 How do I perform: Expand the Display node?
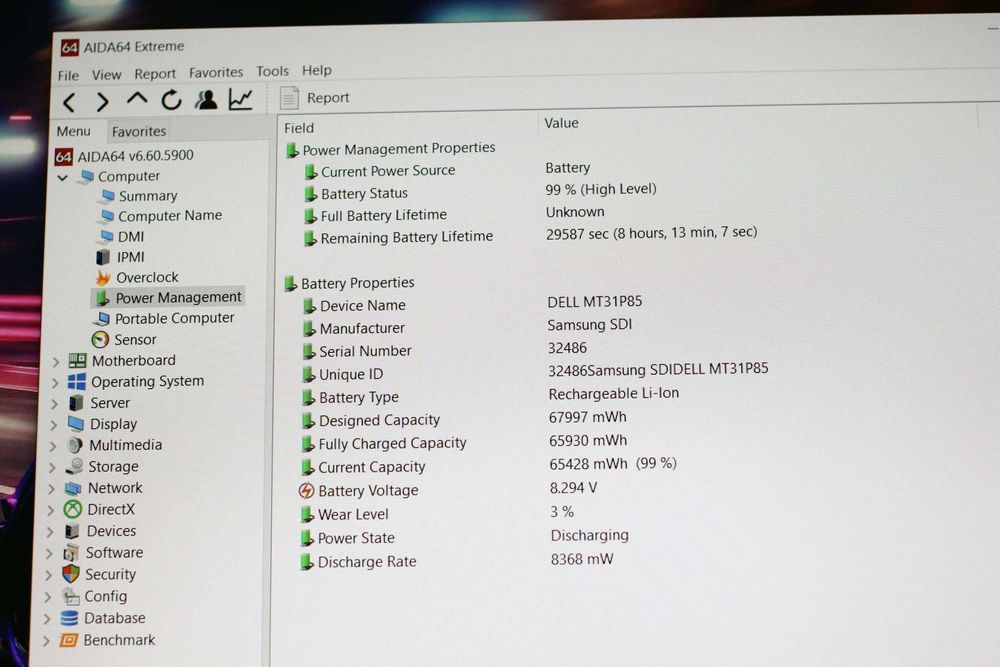[x=54, y=425]
